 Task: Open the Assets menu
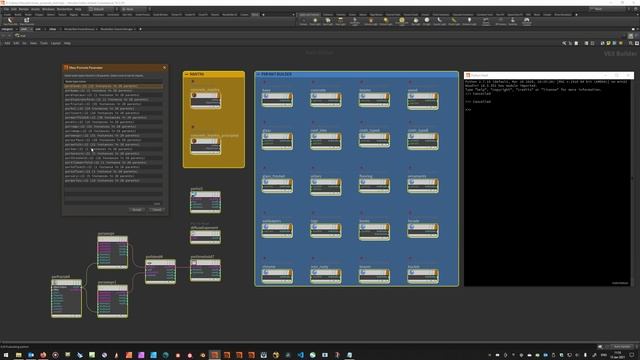36,9
